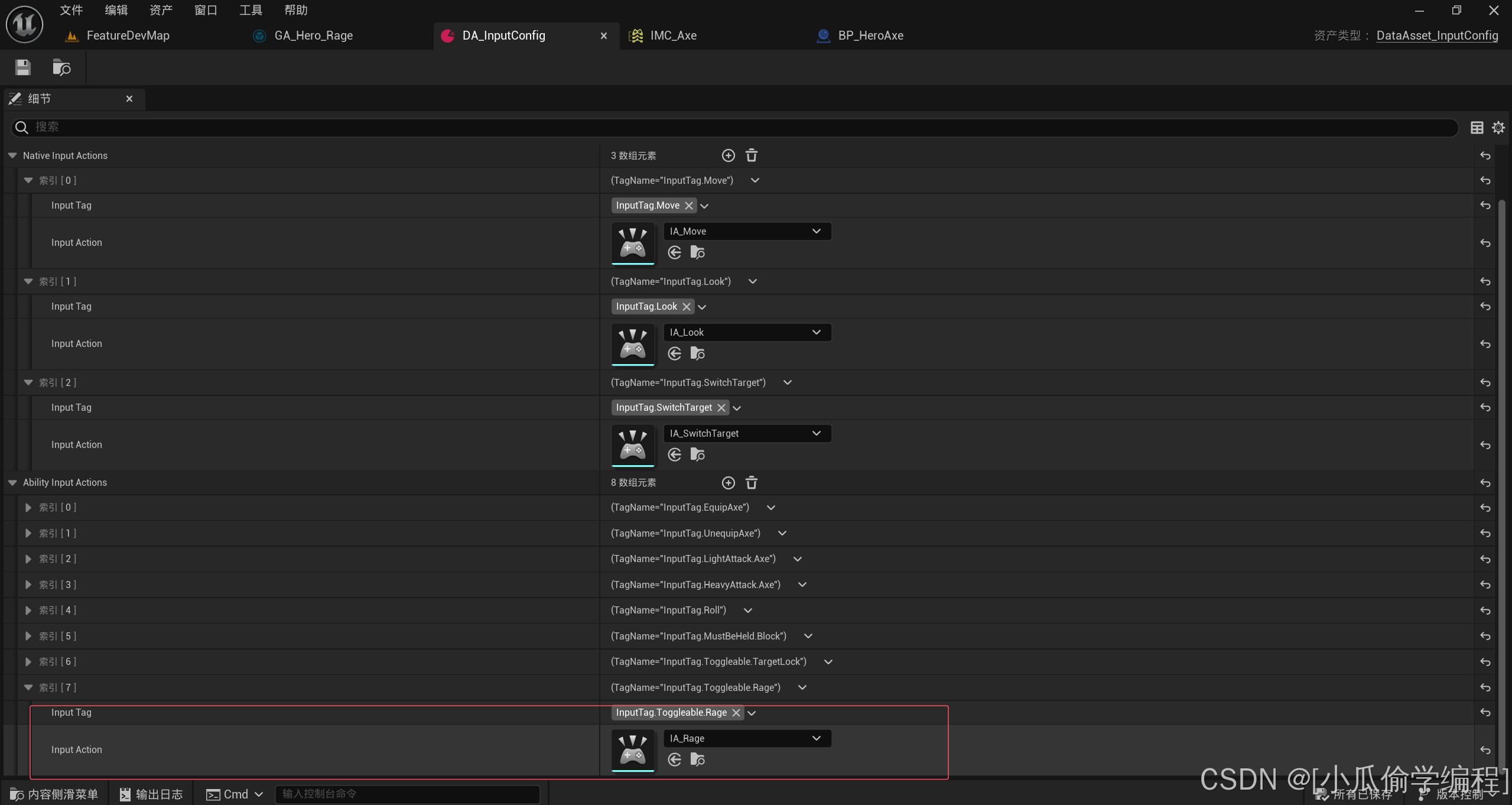The width and height of the screenshot is (1512, 805).
Task: Collapse the Ability Input Actions section
Action: 12,483
